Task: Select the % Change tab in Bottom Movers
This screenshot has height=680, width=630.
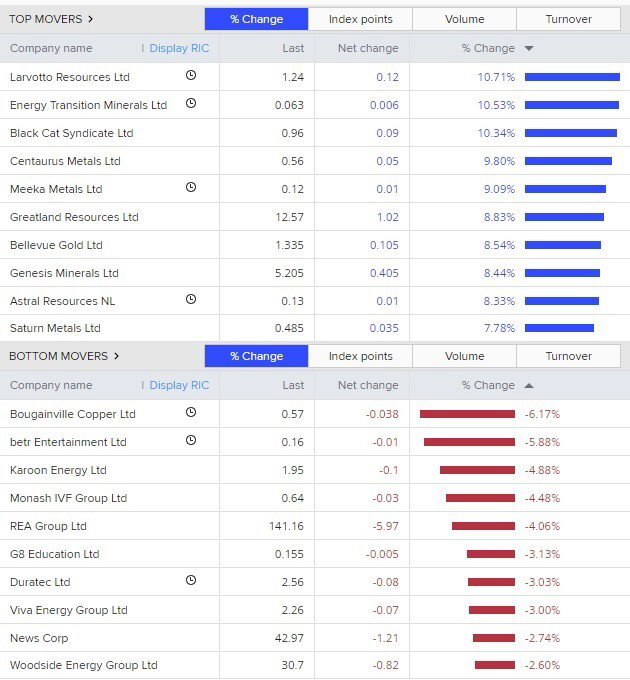Action: point(256,356)
